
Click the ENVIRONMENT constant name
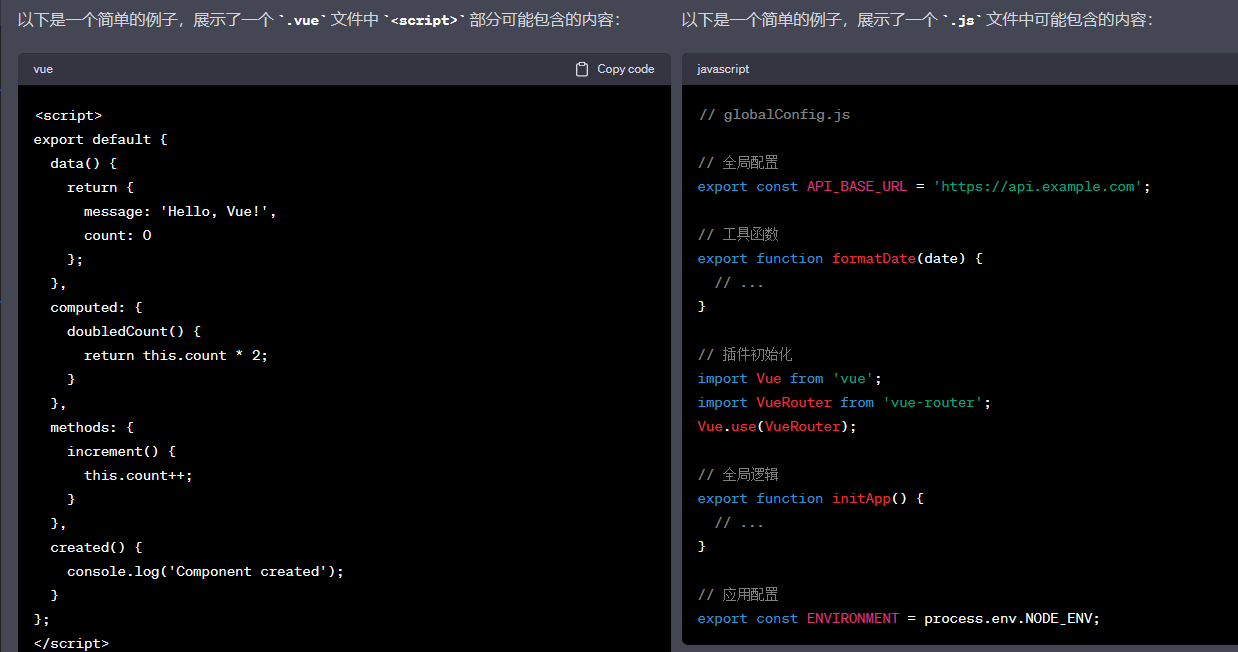click(853, 618)
